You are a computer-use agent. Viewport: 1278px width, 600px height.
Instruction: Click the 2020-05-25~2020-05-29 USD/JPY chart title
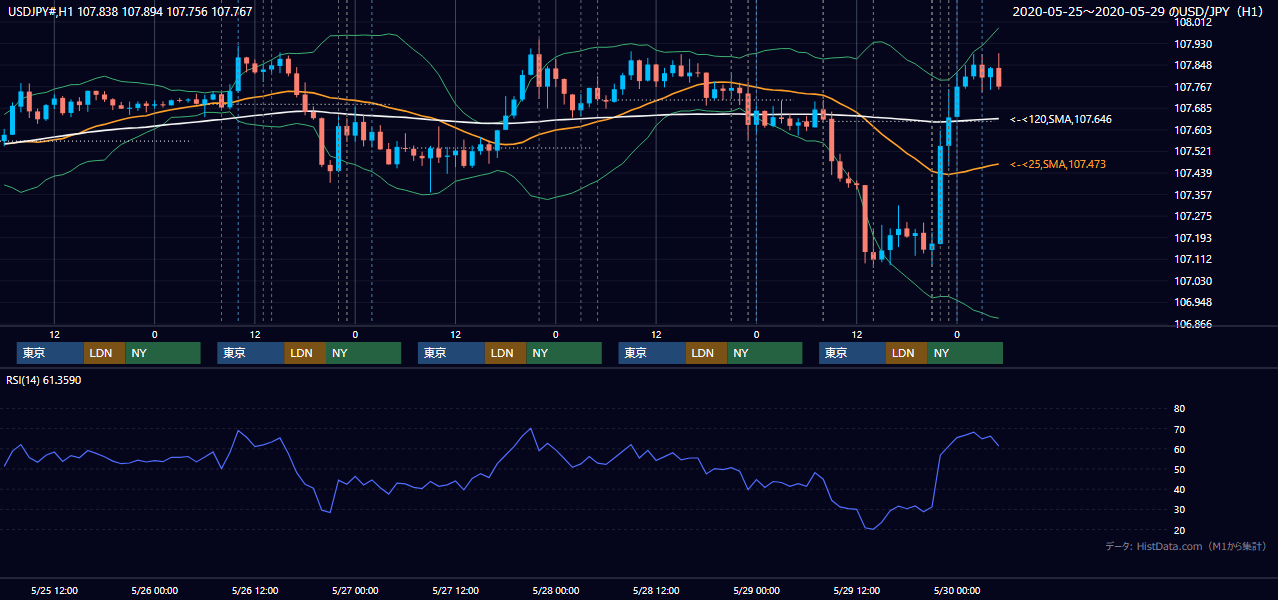(x=1140, y=12)
